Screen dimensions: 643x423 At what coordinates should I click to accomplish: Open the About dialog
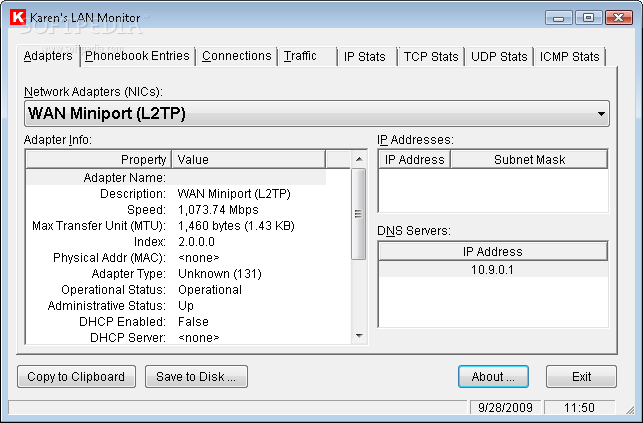point(493,377)
